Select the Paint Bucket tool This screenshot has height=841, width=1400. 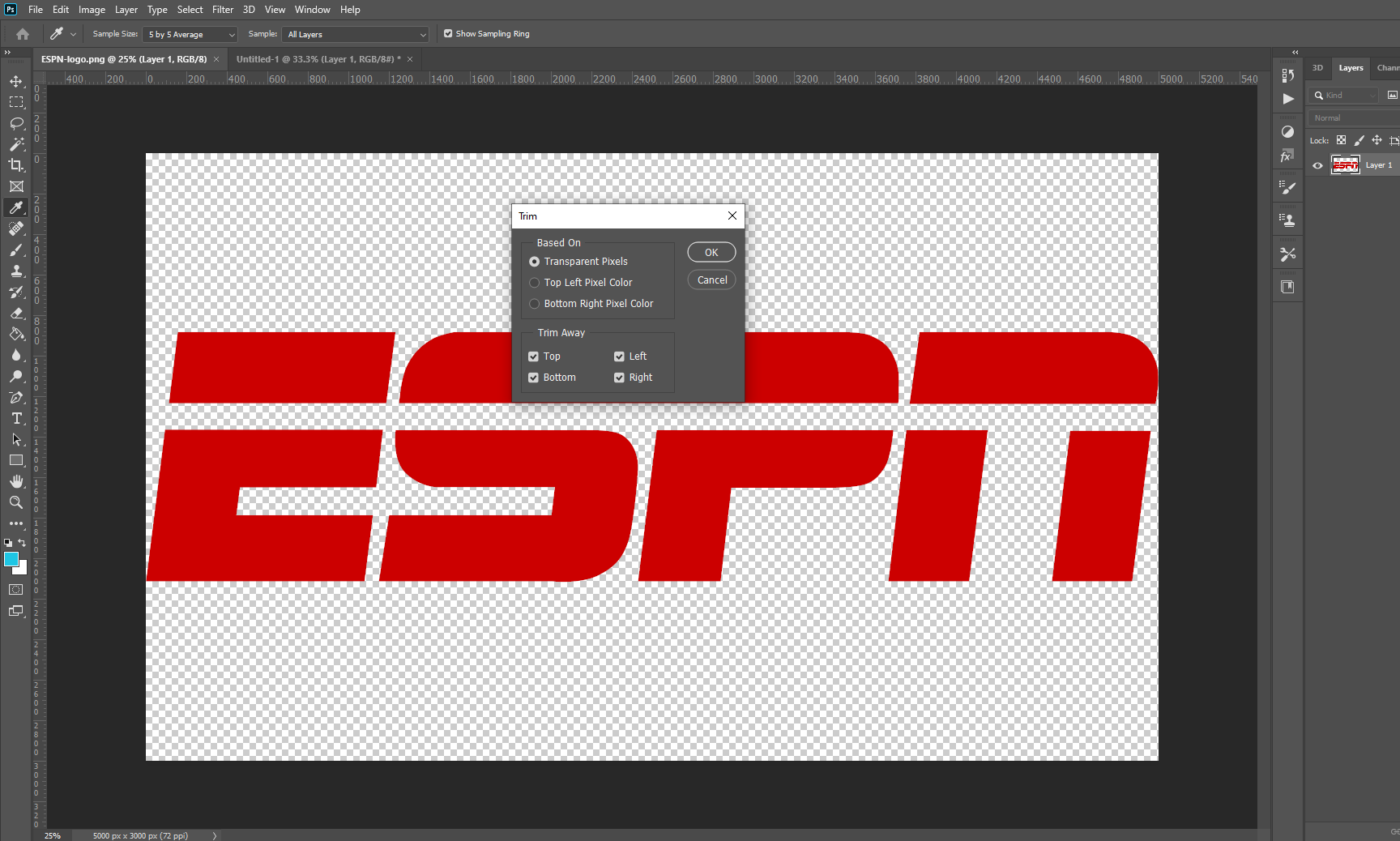coord(16,334)
